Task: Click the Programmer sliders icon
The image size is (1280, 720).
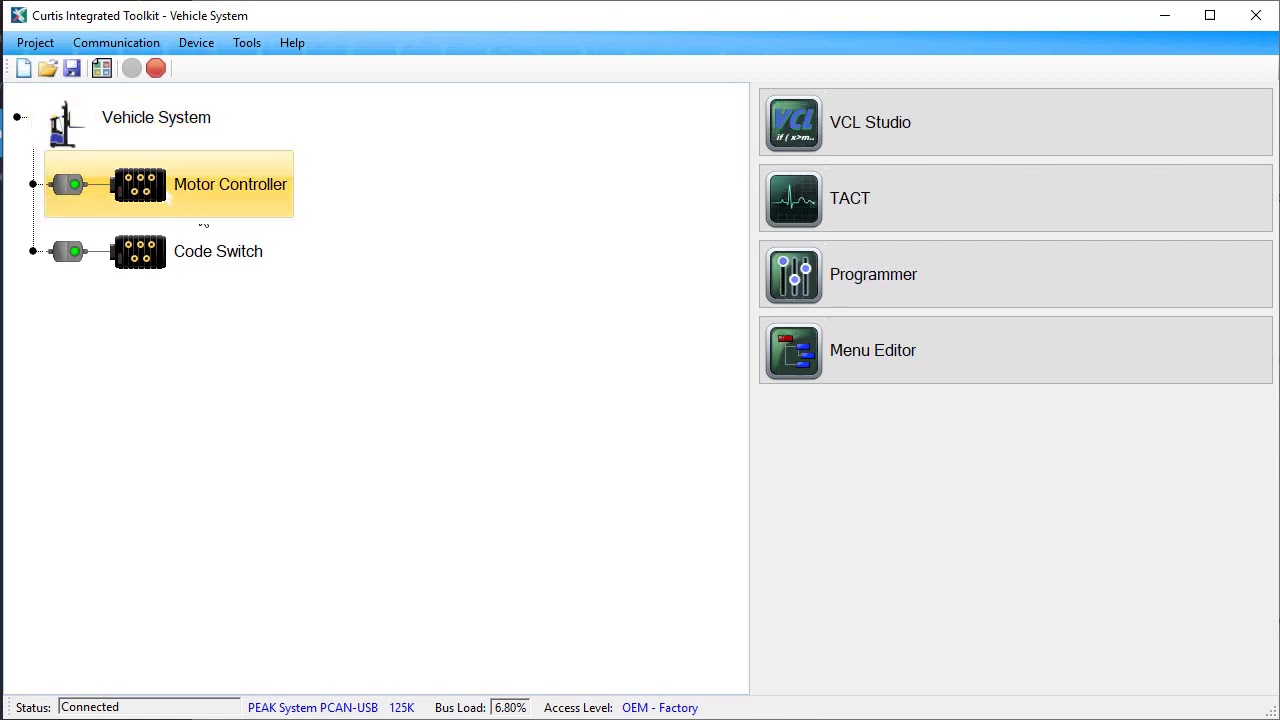Action: pyautogui.click(x=794, y=275)
